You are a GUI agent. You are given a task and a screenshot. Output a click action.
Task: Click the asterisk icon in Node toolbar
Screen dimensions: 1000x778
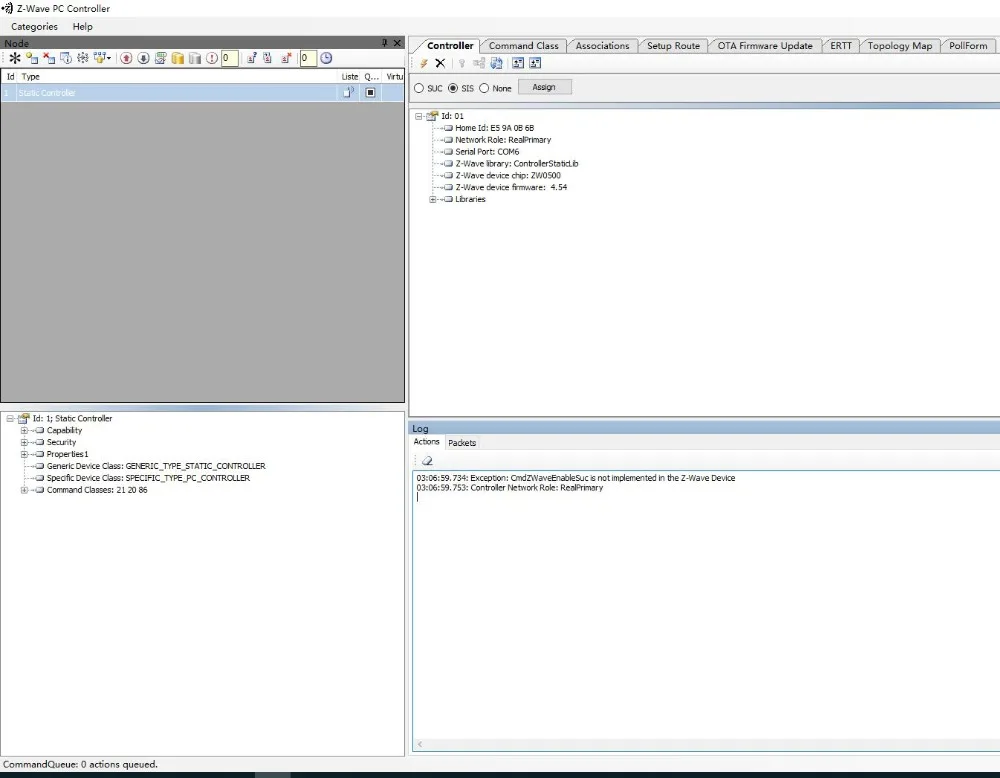point(15,58)
